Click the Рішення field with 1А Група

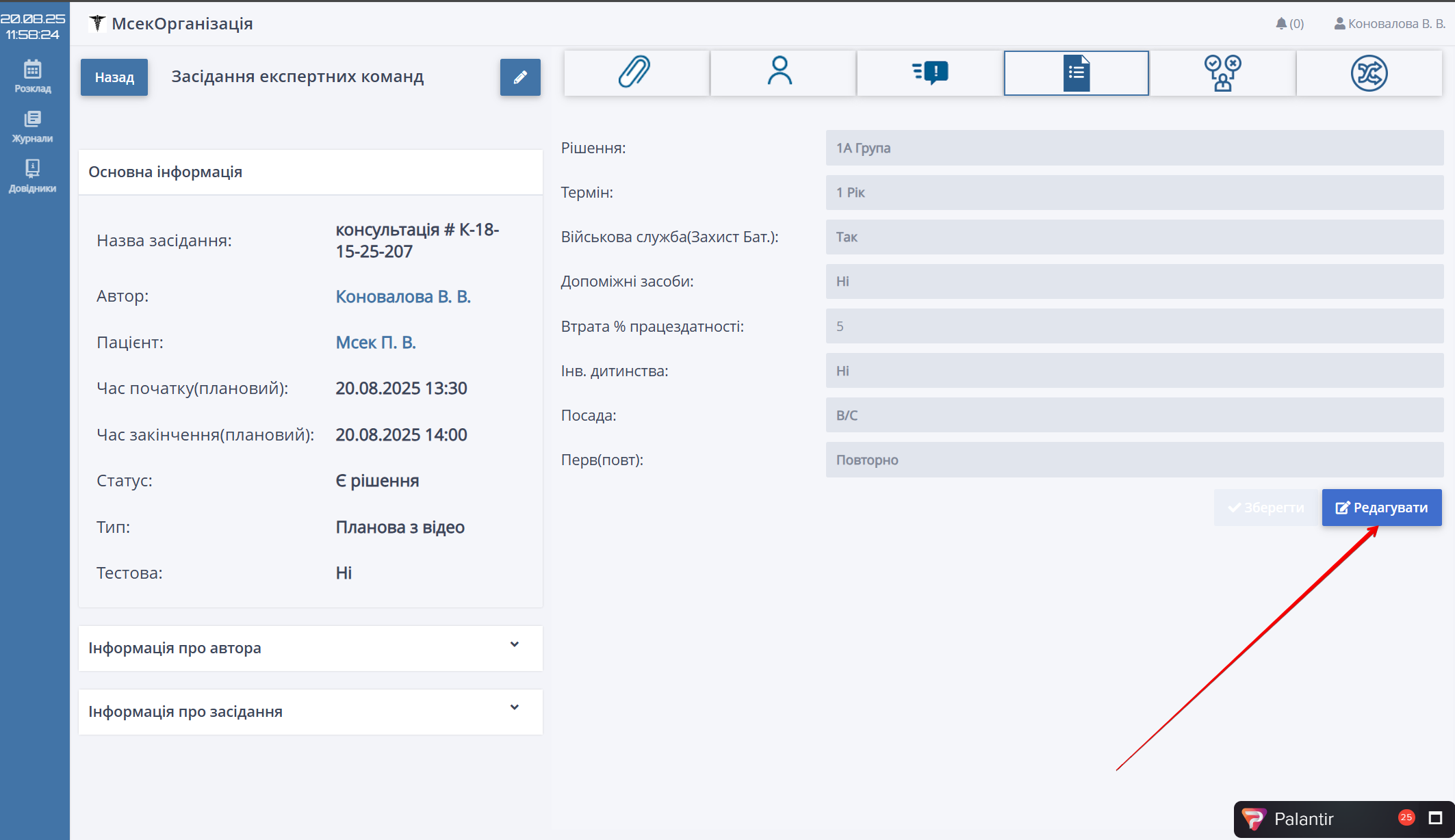1134,148
